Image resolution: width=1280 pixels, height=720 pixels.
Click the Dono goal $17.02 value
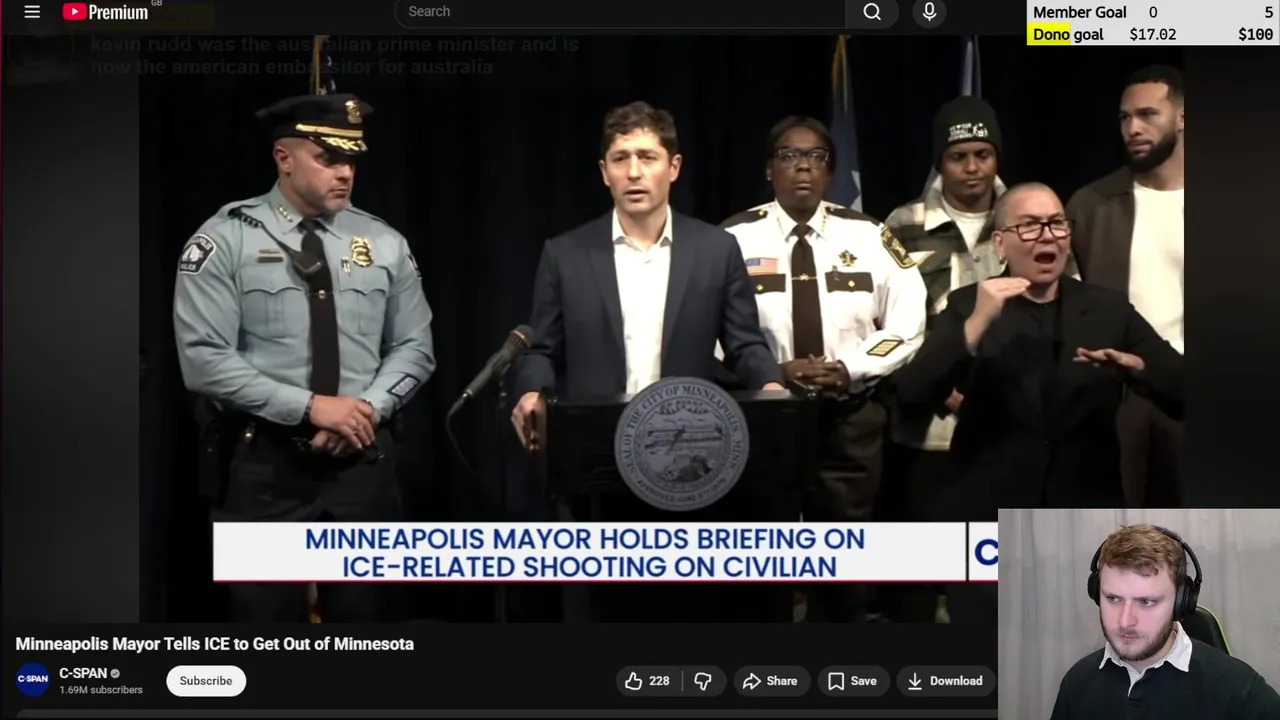point(1152,34)
